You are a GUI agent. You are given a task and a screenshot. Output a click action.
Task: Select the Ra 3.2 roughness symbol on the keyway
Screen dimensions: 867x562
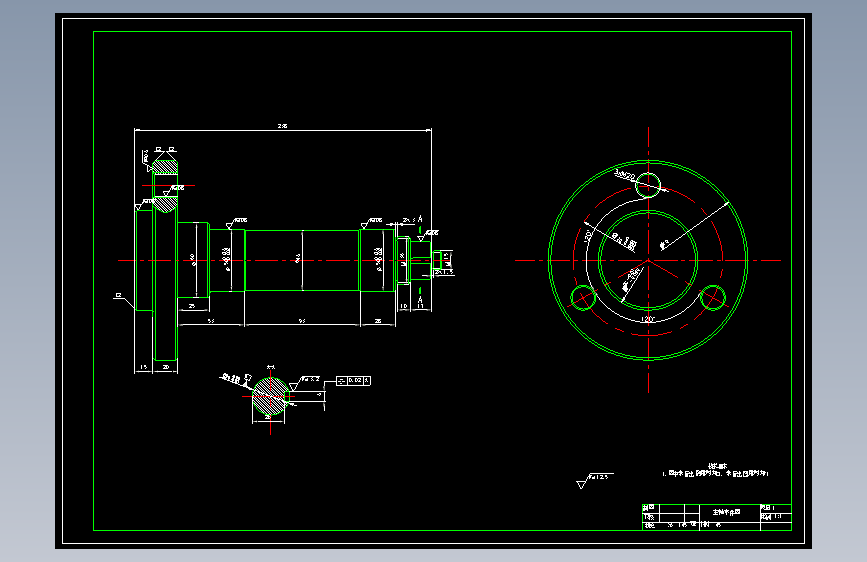pyautogui.click(x=305, y=383)
